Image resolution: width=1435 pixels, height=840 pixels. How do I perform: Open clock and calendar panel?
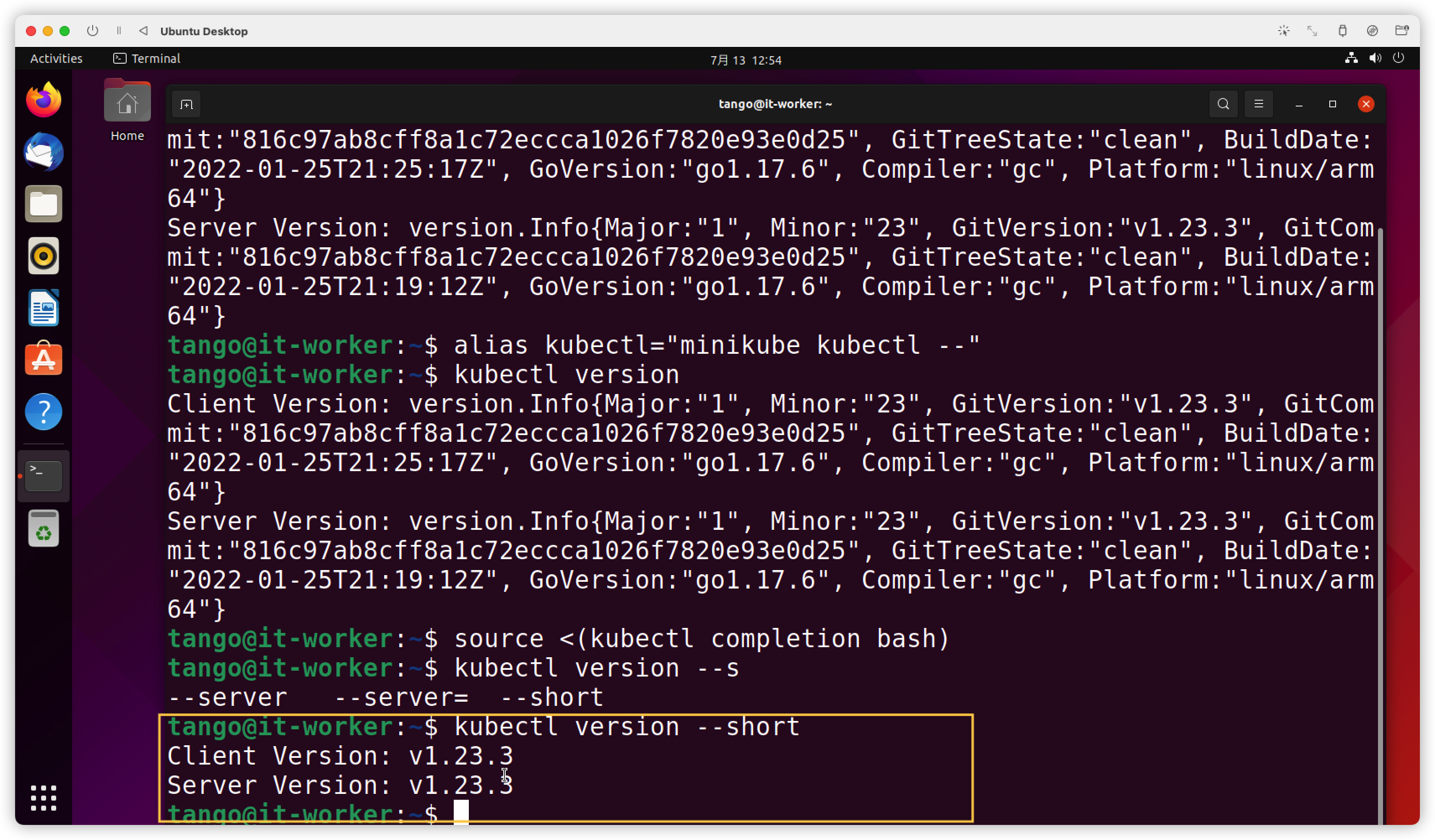point(746,60)
